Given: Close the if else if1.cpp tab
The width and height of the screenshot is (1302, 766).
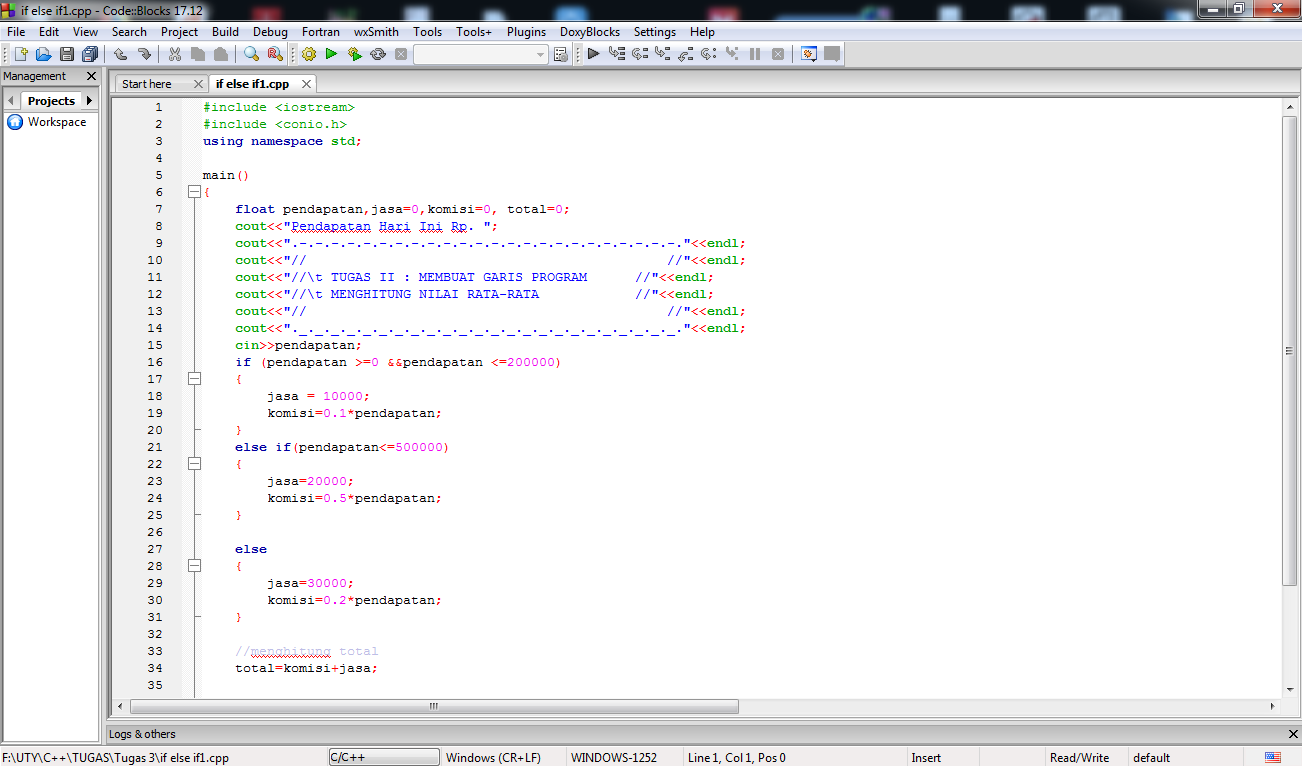Looking at the screenshot, I should pyautogui.click(x=306, y=84).
